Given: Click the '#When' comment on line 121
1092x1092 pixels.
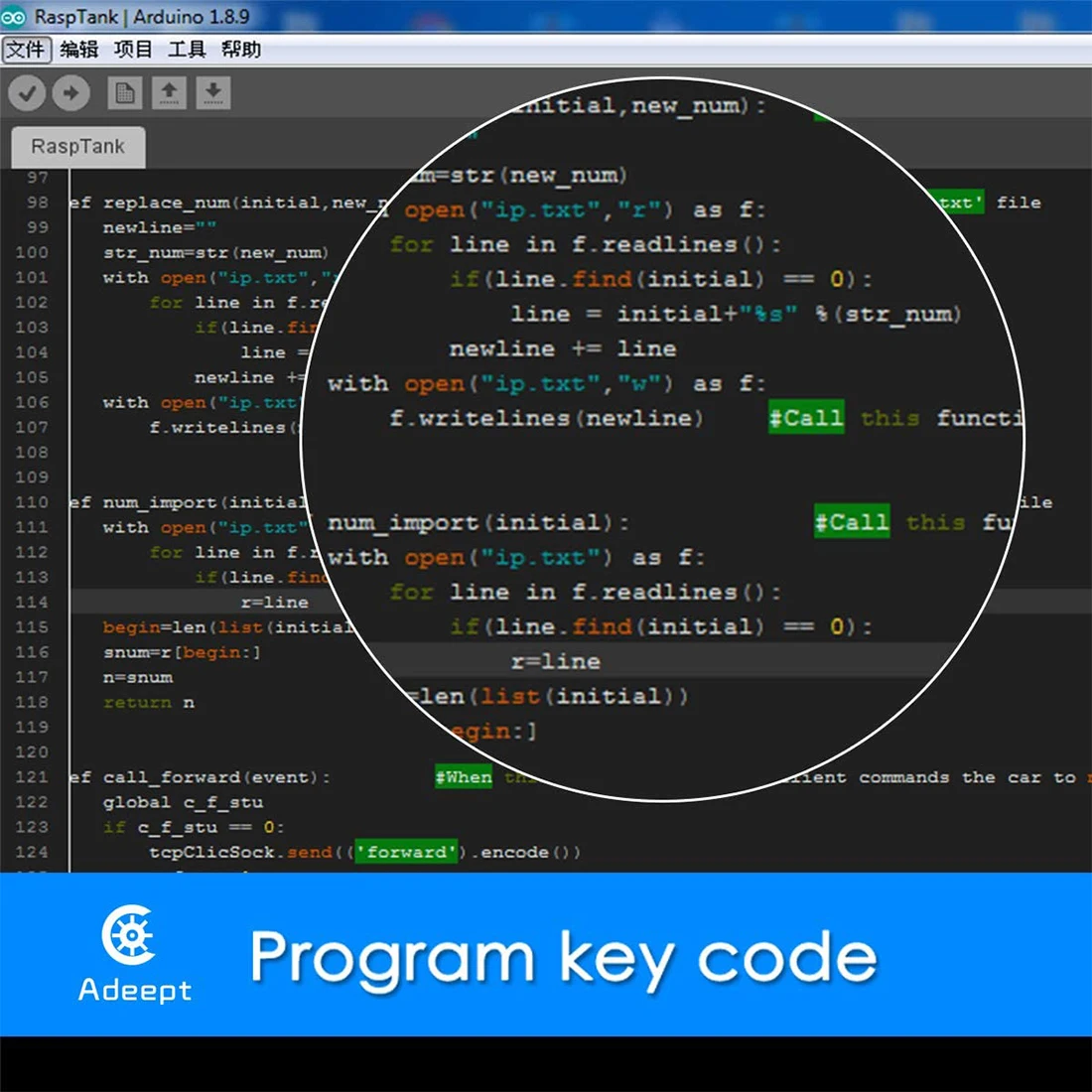Looking at the screenshot, I should tap(464, 777).
